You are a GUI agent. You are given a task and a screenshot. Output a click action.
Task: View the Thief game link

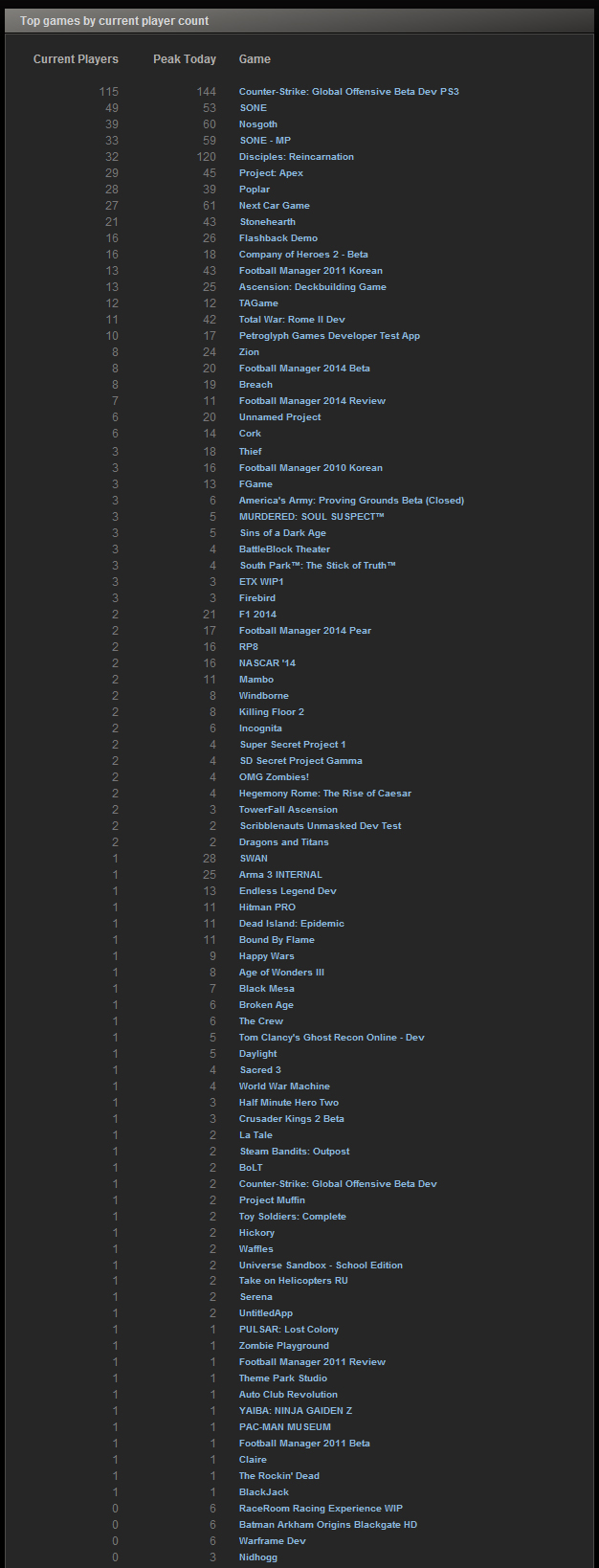249,451
